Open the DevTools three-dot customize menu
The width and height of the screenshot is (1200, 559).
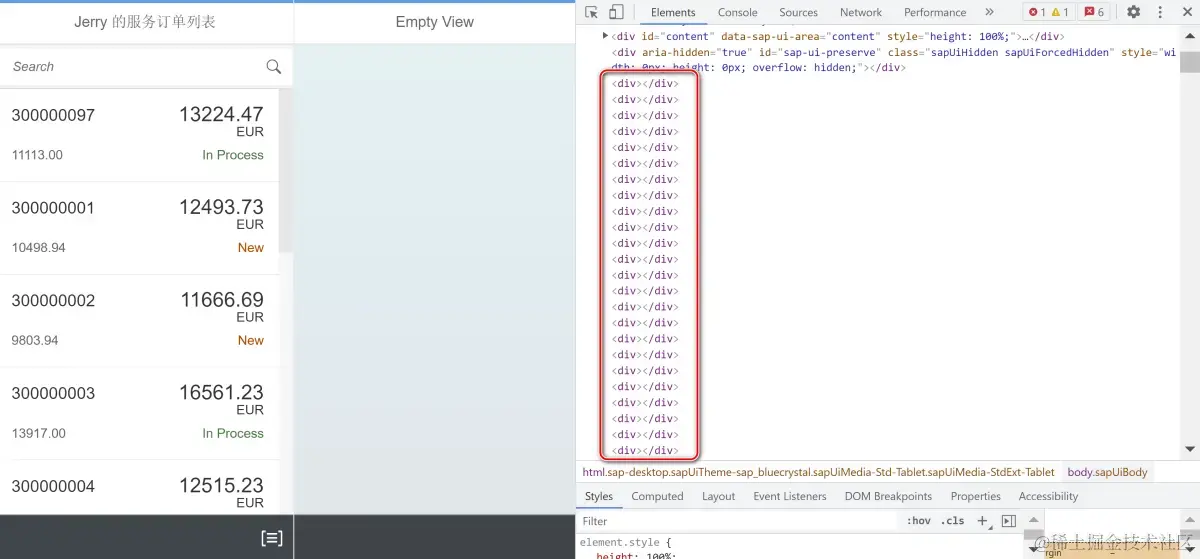1161,12
